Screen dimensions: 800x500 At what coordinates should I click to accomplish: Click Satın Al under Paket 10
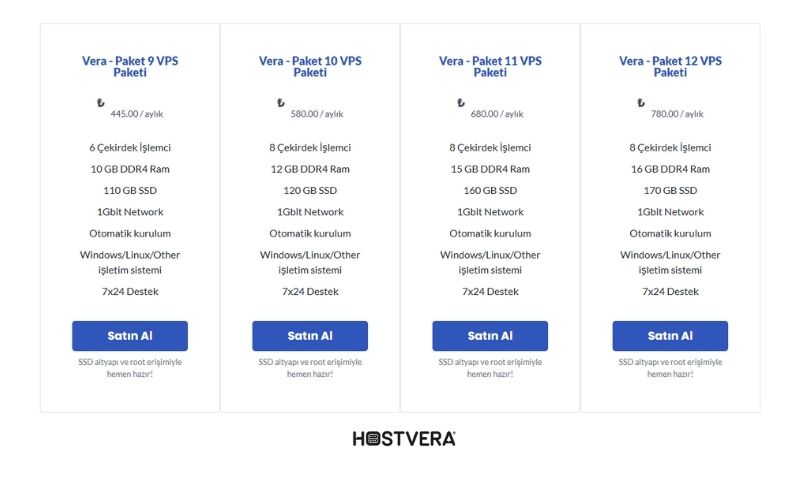(310, 336)
